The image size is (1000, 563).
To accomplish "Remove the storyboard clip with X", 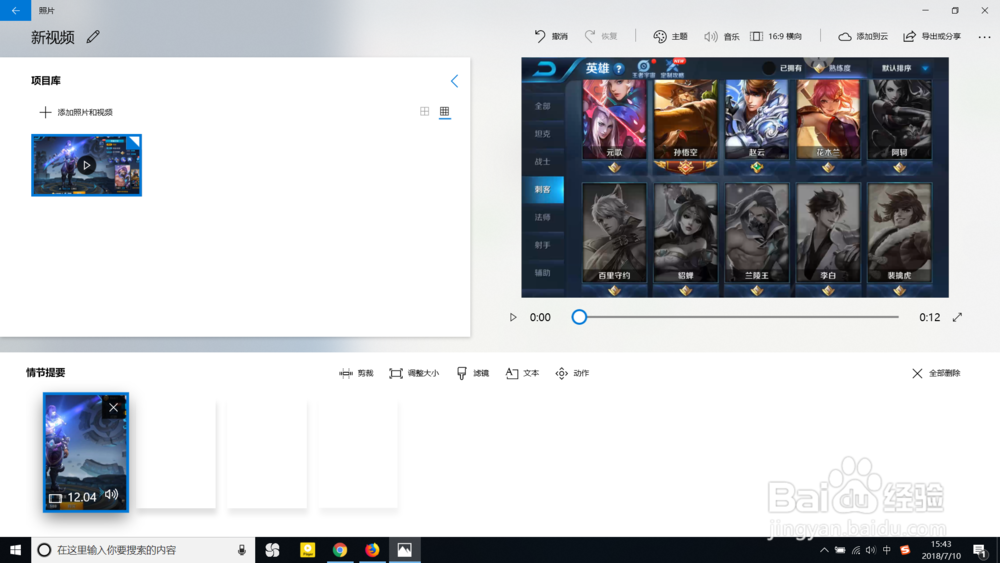I will [114, 407].
